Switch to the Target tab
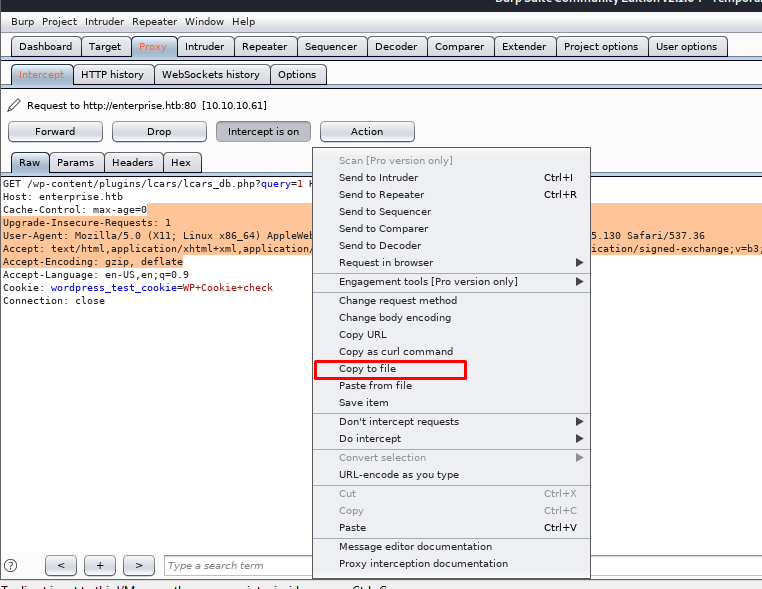The image size is (762, 589). 104,47
